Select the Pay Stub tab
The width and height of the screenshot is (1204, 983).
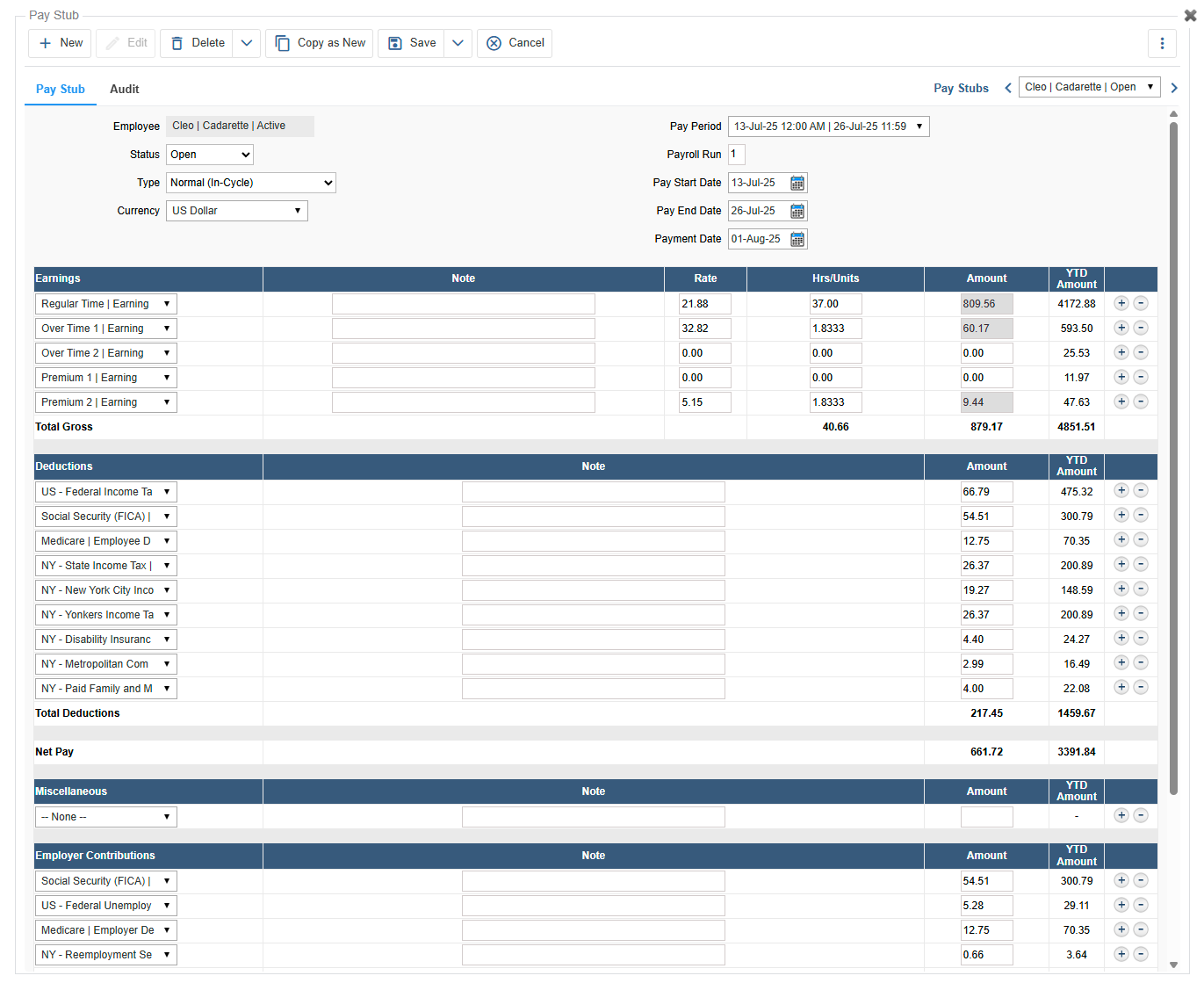tap(60, 89)
